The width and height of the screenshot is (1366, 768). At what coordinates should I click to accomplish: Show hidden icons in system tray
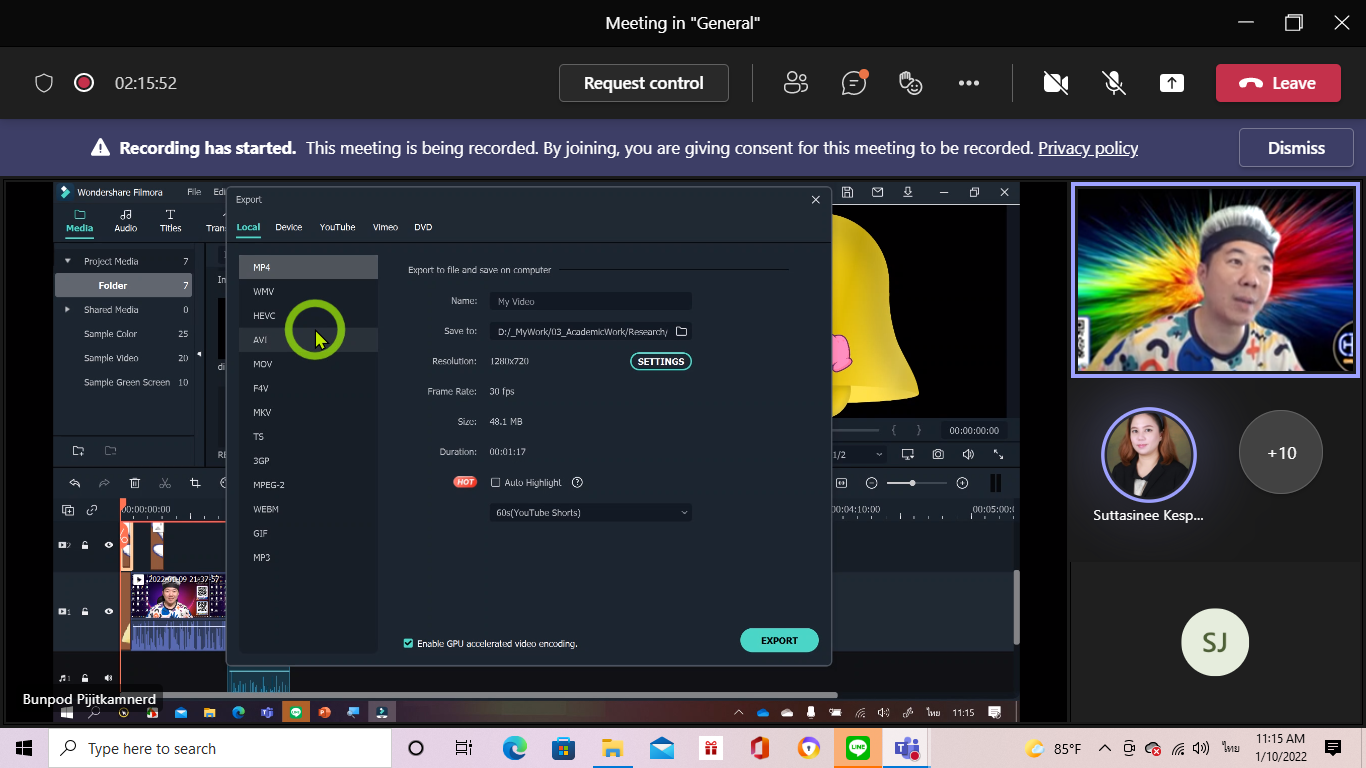(1105, 748)
